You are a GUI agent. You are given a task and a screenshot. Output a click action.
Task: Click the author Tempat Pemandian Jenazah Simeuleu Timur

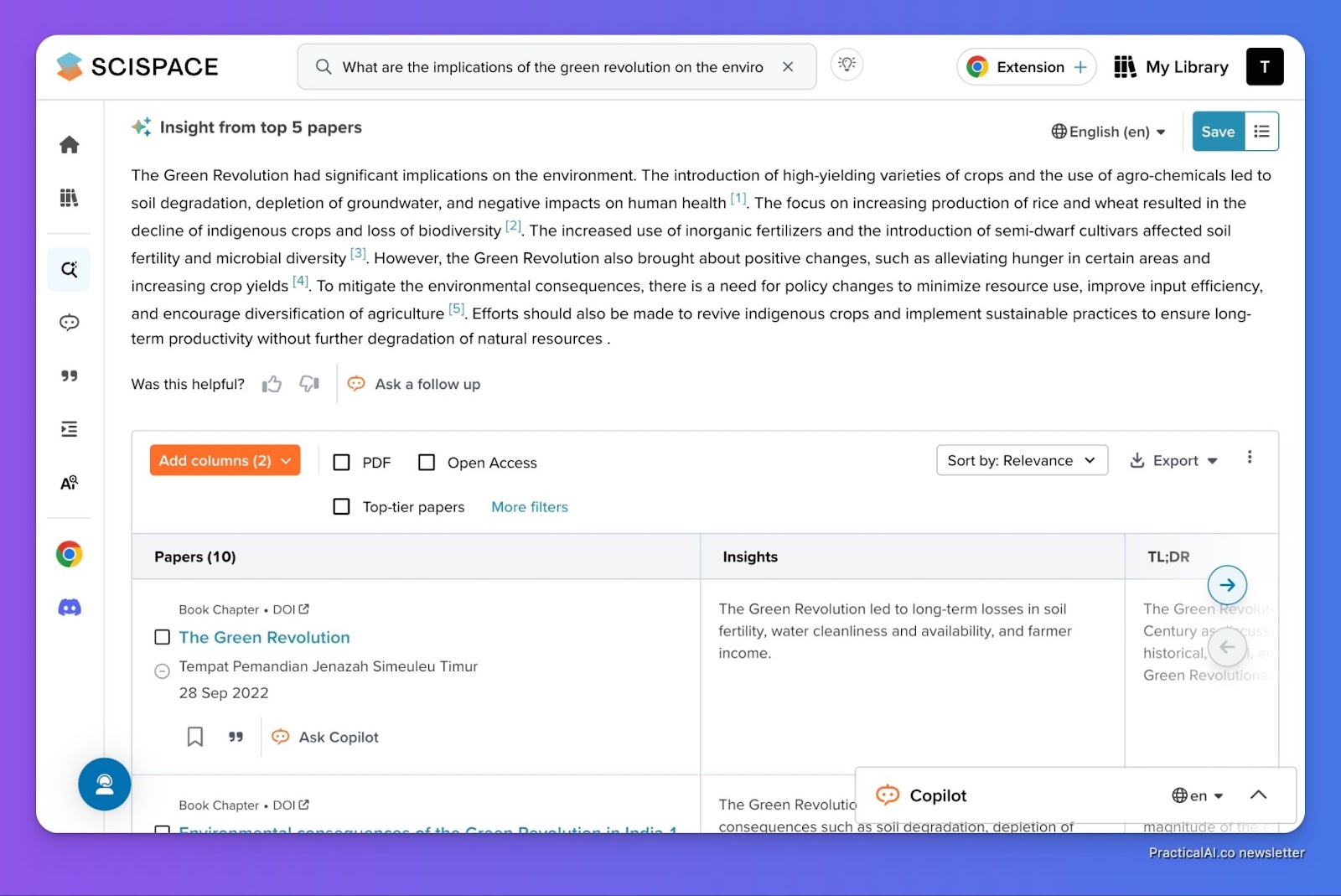[328, 666]
